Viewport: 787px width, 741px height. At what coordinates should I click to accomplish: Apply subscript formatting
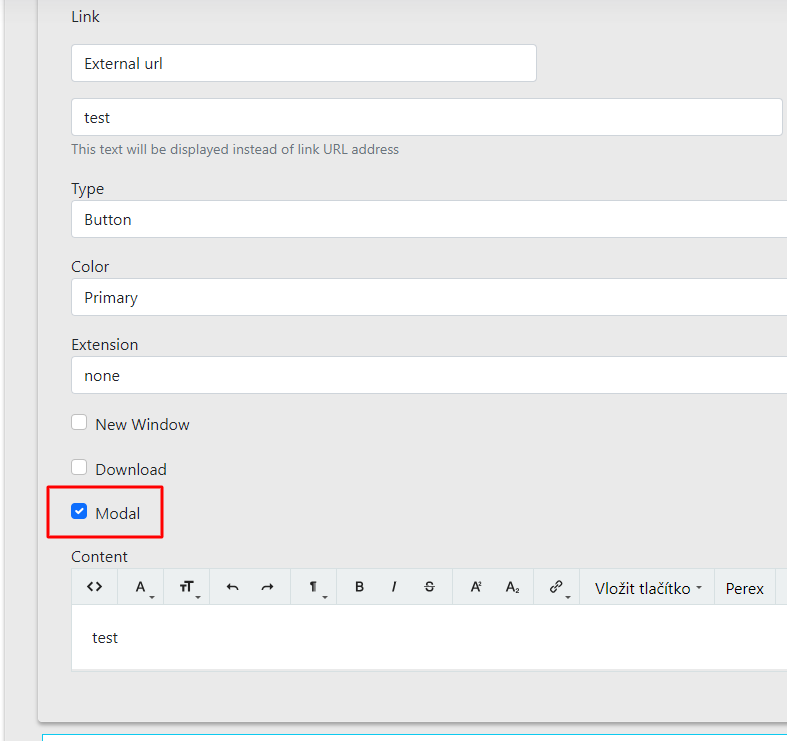511,587
